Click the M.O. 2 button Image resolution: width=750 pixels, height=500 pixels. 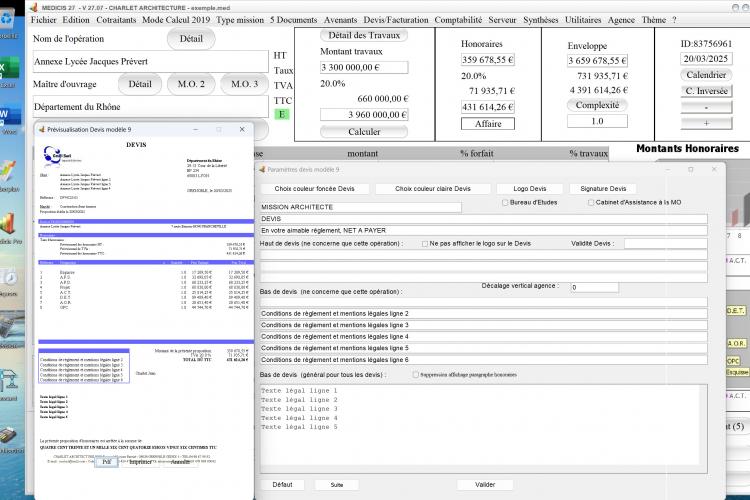191,84
